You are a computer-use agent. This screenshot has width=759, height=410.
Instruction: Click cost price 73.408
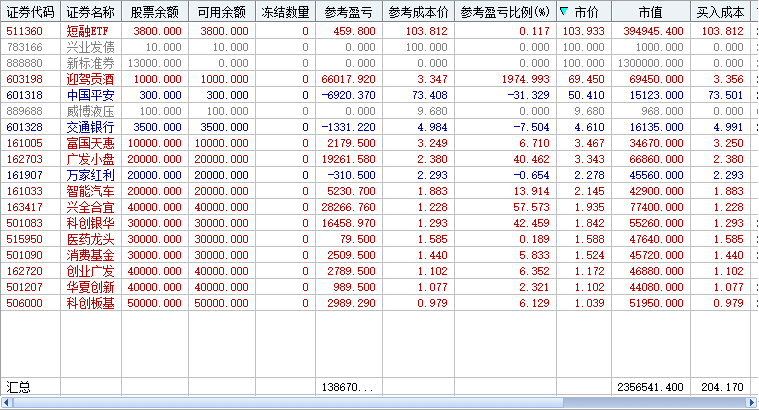click(x=430, y=95)
